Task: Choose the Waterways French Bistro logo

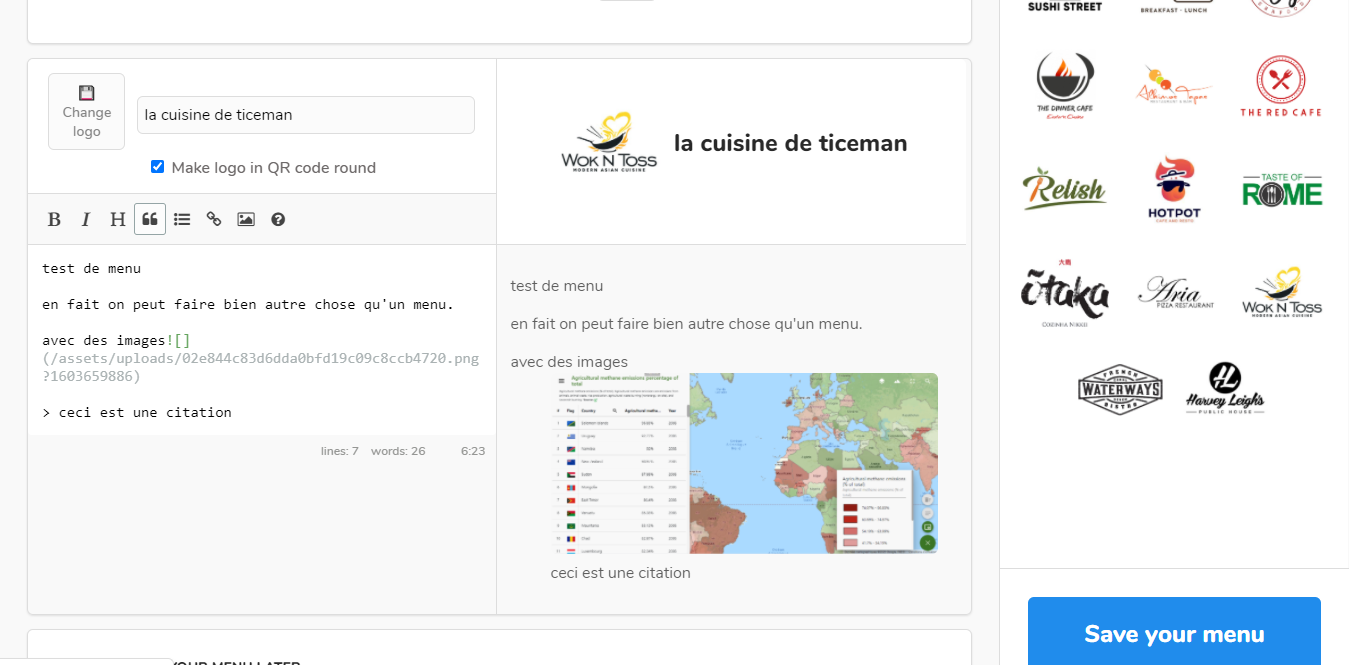Action: 1120,388
